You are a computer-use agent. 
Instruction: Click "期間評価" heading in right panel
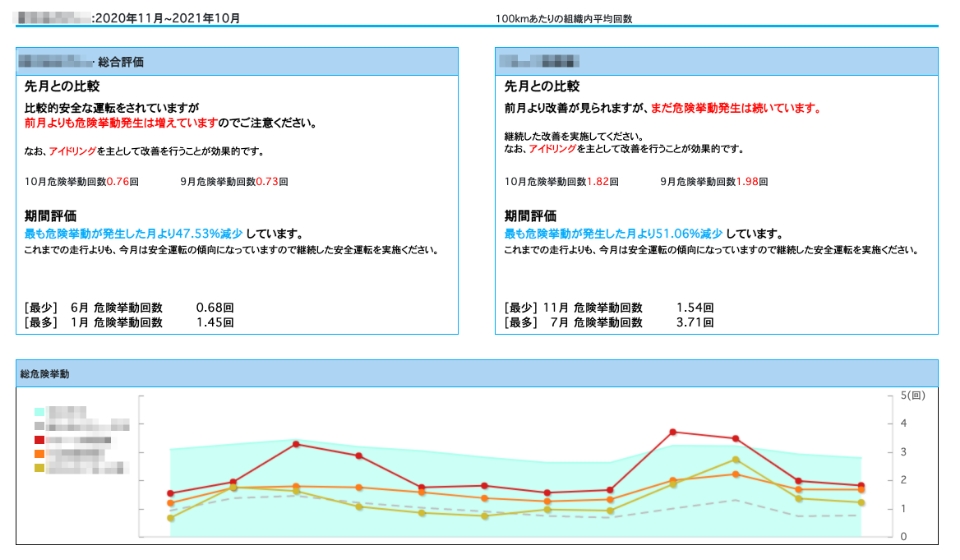(x=531, y=216)
